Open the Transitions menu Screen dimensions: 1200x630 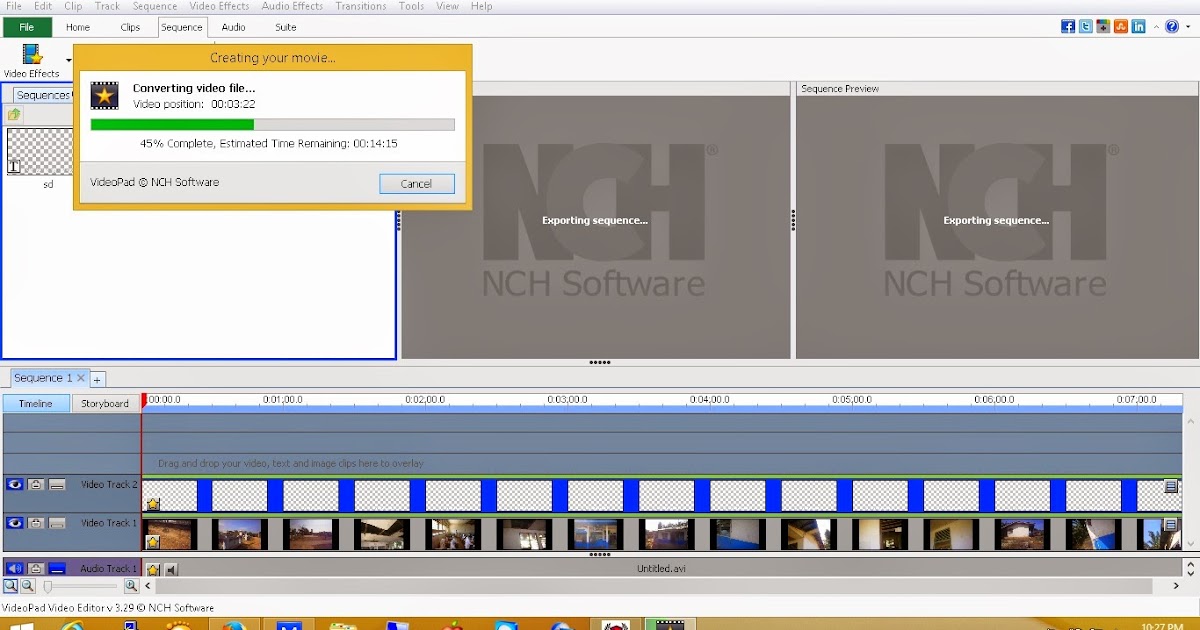(x=360, y=6)
